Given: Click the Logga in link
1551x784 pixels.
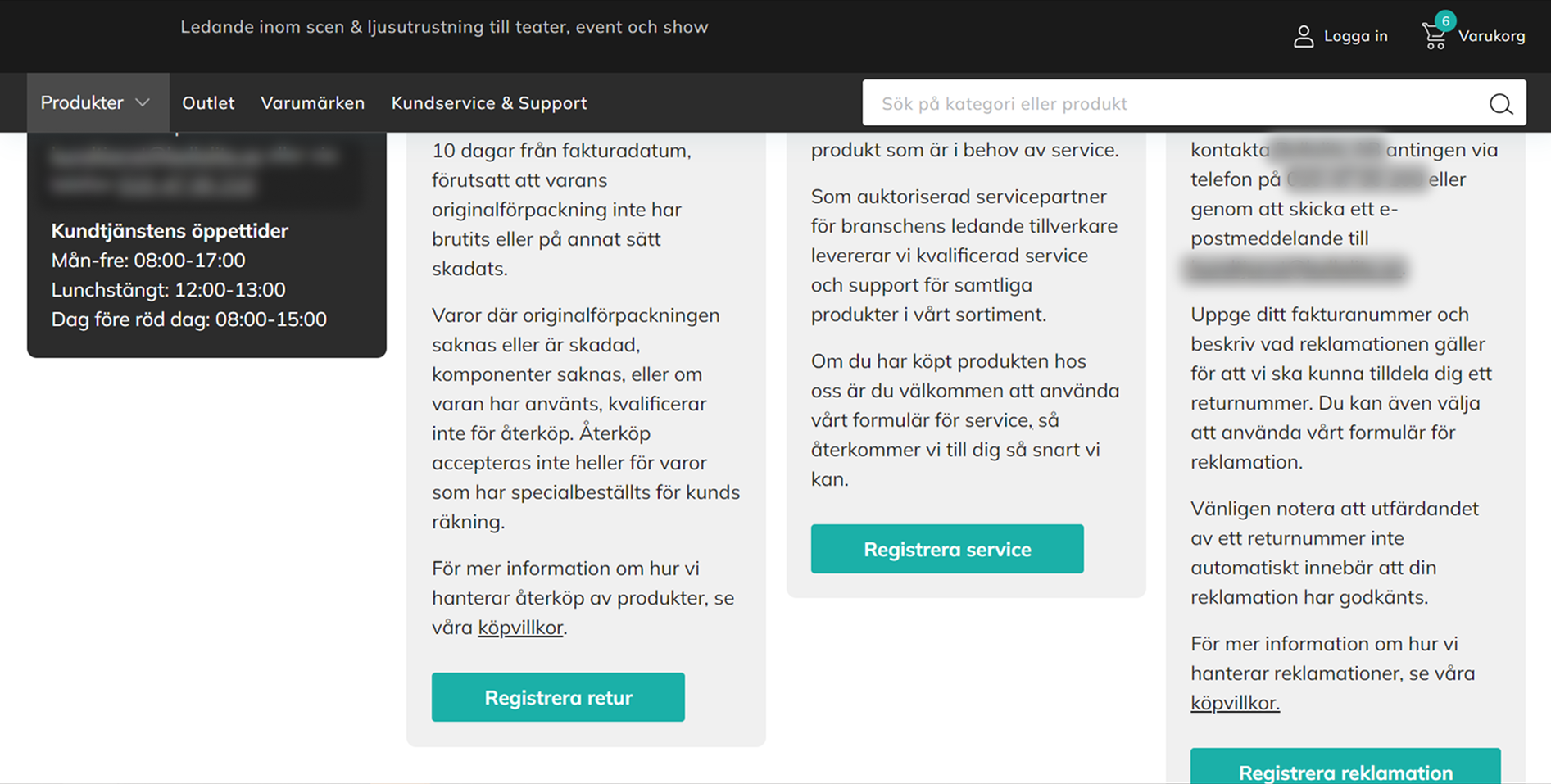Looking at the screenshot, I should (x=1356, y=36).
